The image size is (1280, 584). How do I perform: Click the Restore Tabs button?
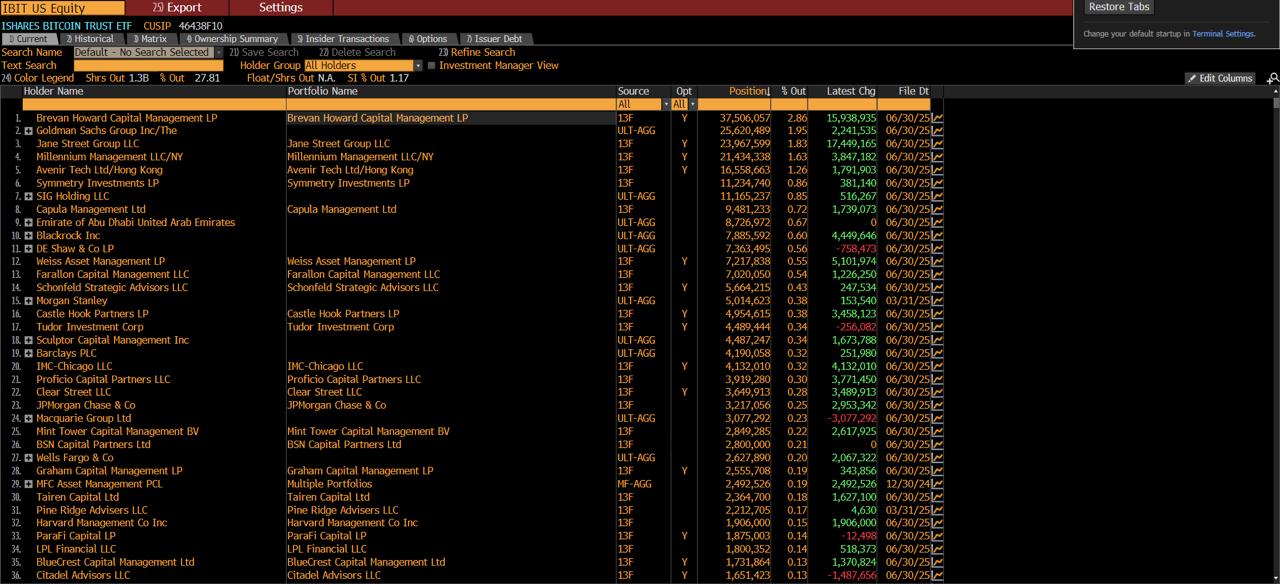pyautogui.click(x=1119, y=7)
